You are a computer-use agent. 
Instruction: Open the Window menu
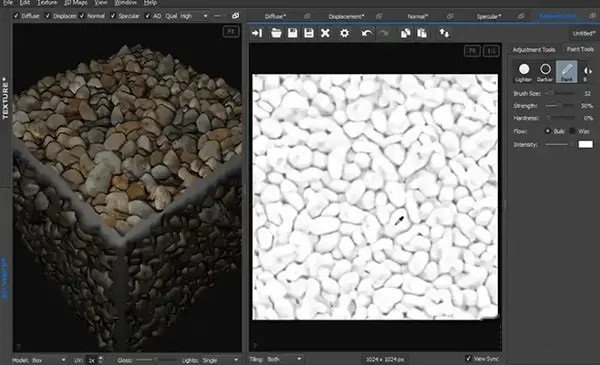point(125,3)
